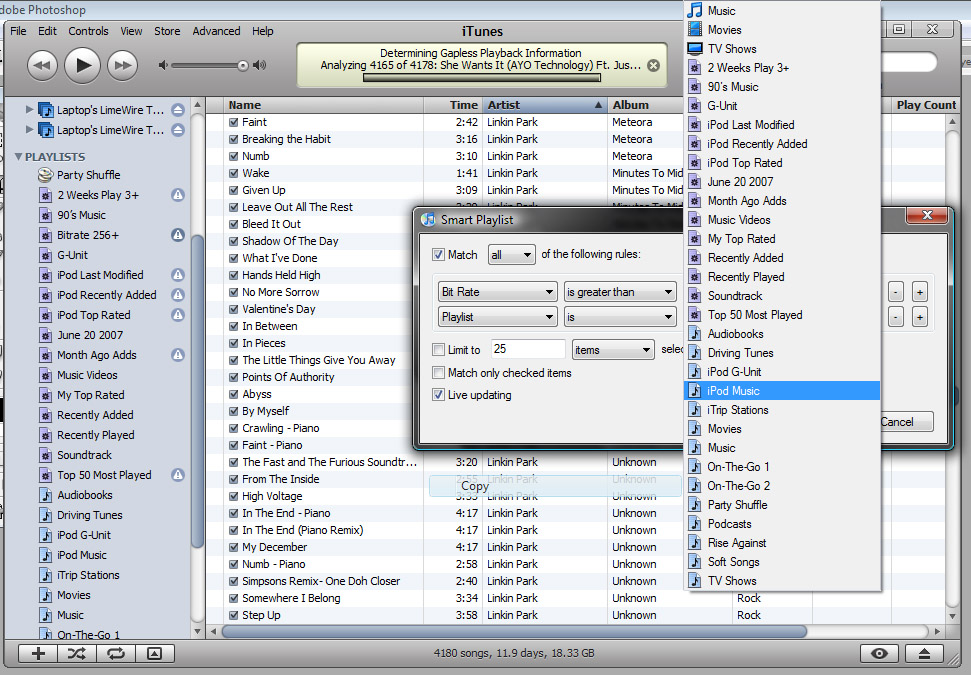Screen dimensions: 971x675
Task: Enable Match only checked items
Action: tap(438, 373)
